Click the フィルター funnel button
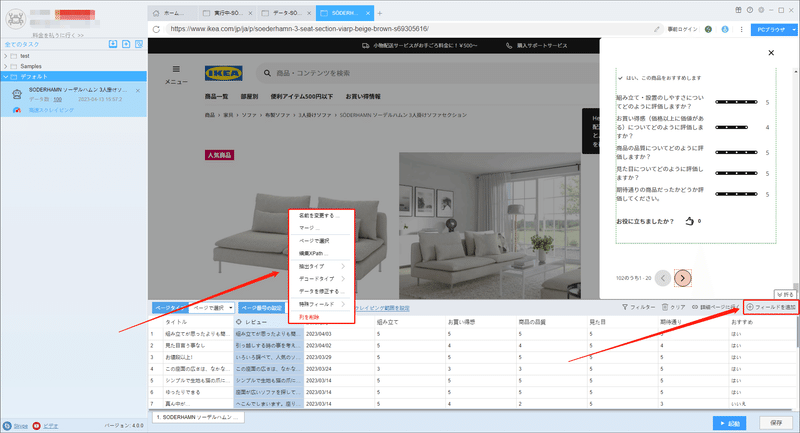This screenshot has width=800, height=433. click(x=638, y=307)
